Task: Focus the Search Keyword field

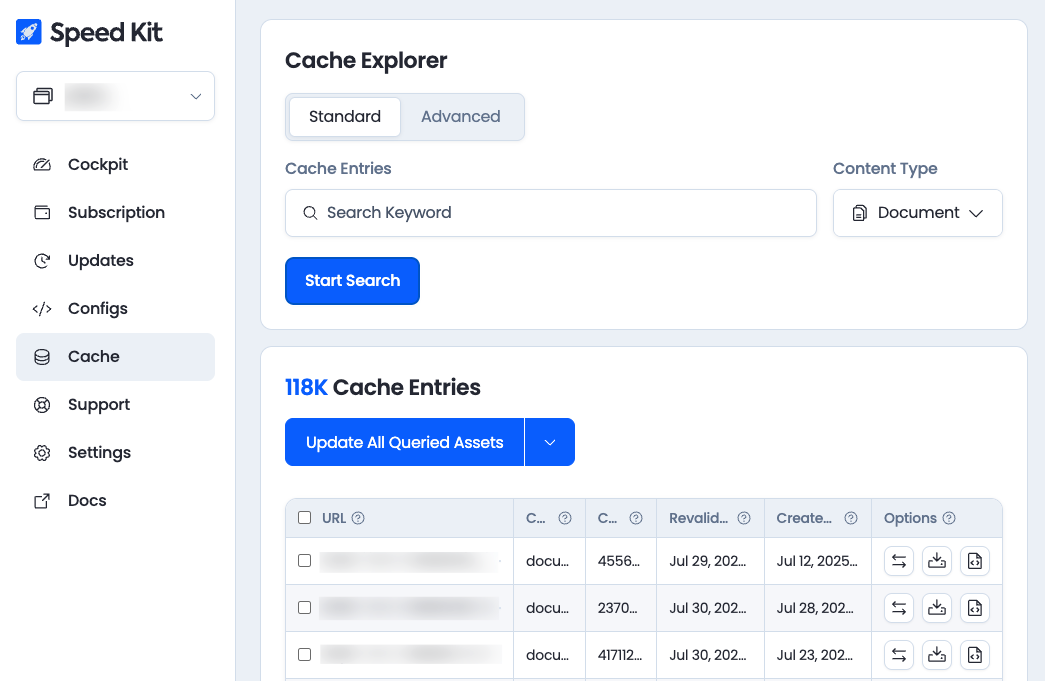Action: tap(550, 213)
